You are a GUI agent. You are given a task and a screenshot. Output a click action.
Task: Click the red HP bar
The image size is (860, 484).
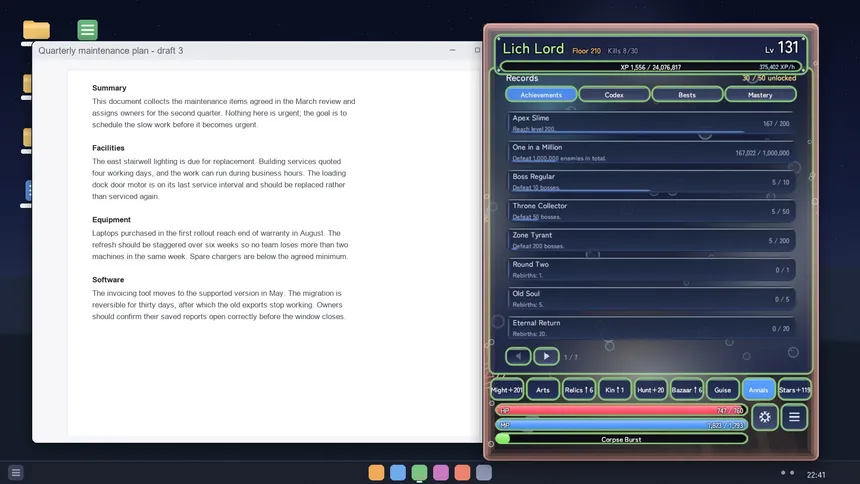coord(621,410)
